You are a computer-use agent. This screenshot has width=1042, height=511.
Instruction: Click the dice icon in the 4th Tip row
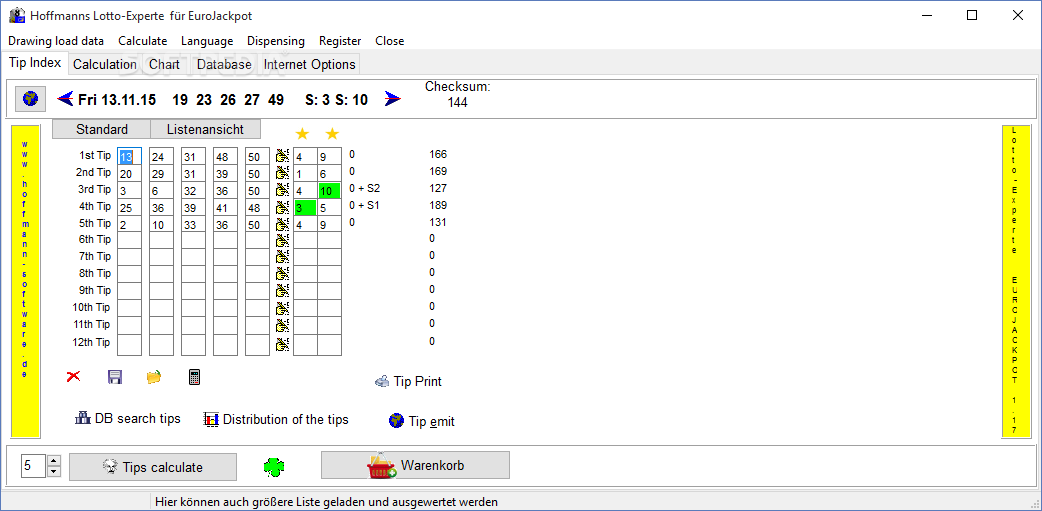point(282,207)
